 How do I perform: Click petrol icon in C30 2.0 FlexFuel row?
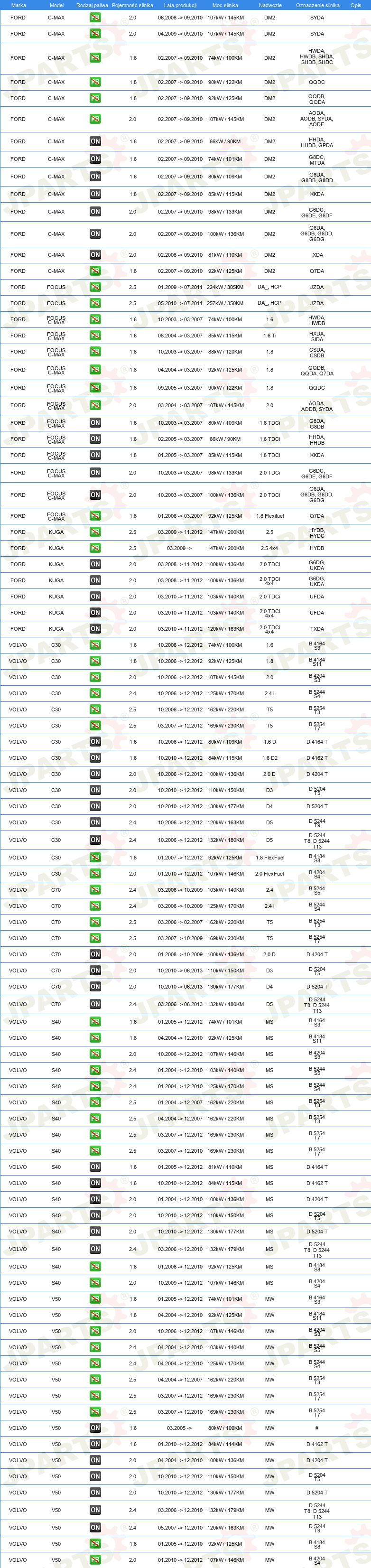(95, 874)
